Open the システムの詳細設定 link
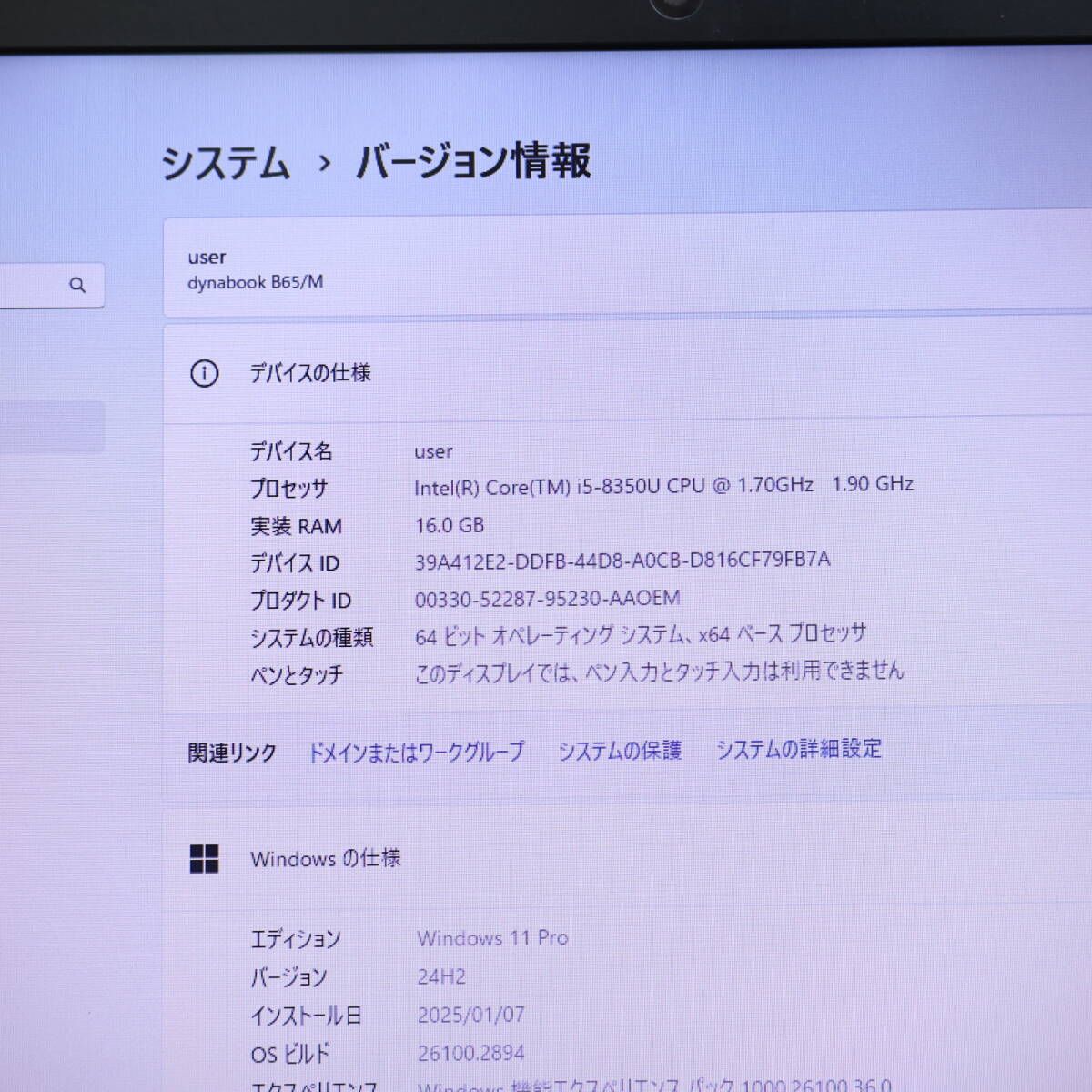1092x1092 pixels. coord(799,748)
